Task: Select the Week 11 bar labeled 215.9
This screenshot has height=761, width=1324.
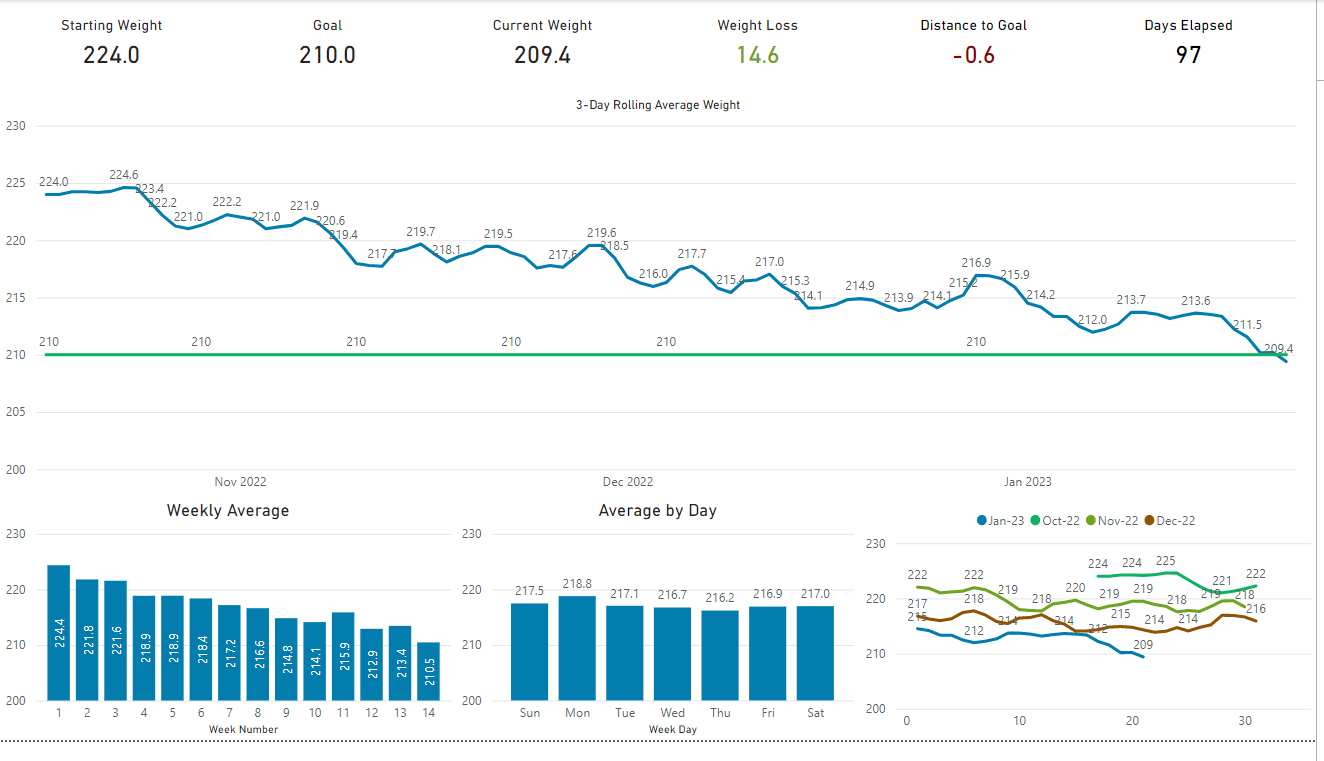Action: pos(343,656)
